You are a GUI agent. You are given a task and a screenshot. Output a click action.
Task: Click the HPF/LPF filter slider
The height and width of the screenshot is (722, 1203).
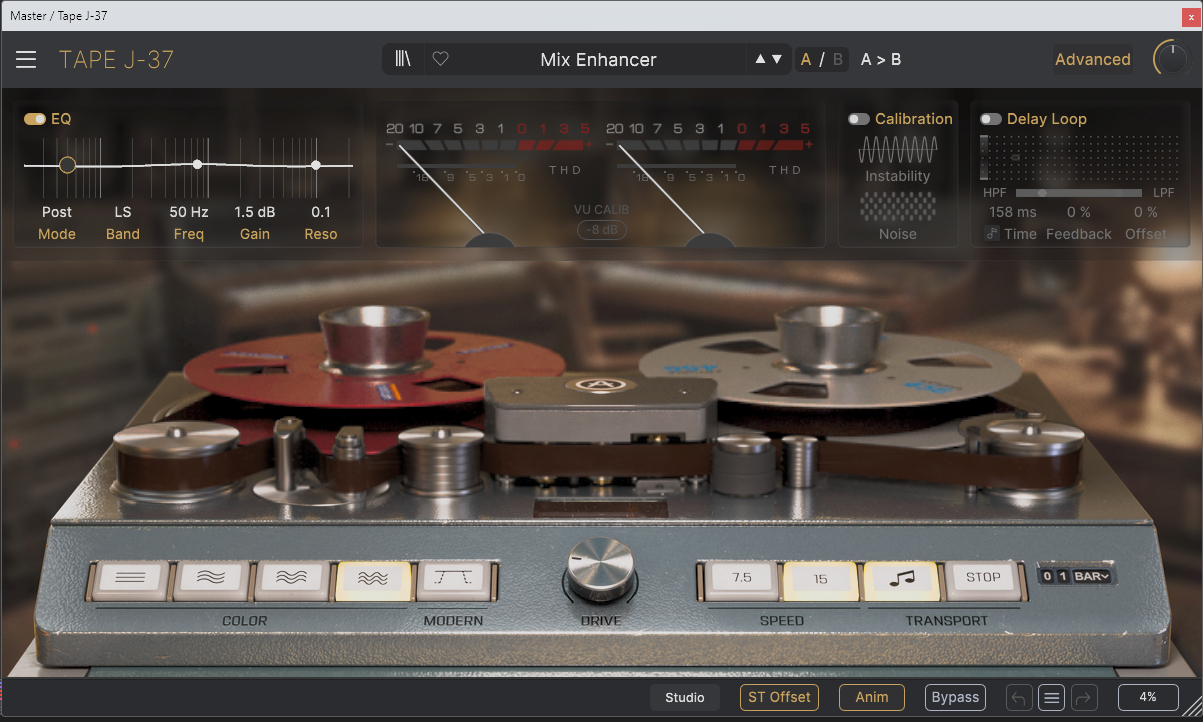pyautogui.click(x=1078, y=192)
